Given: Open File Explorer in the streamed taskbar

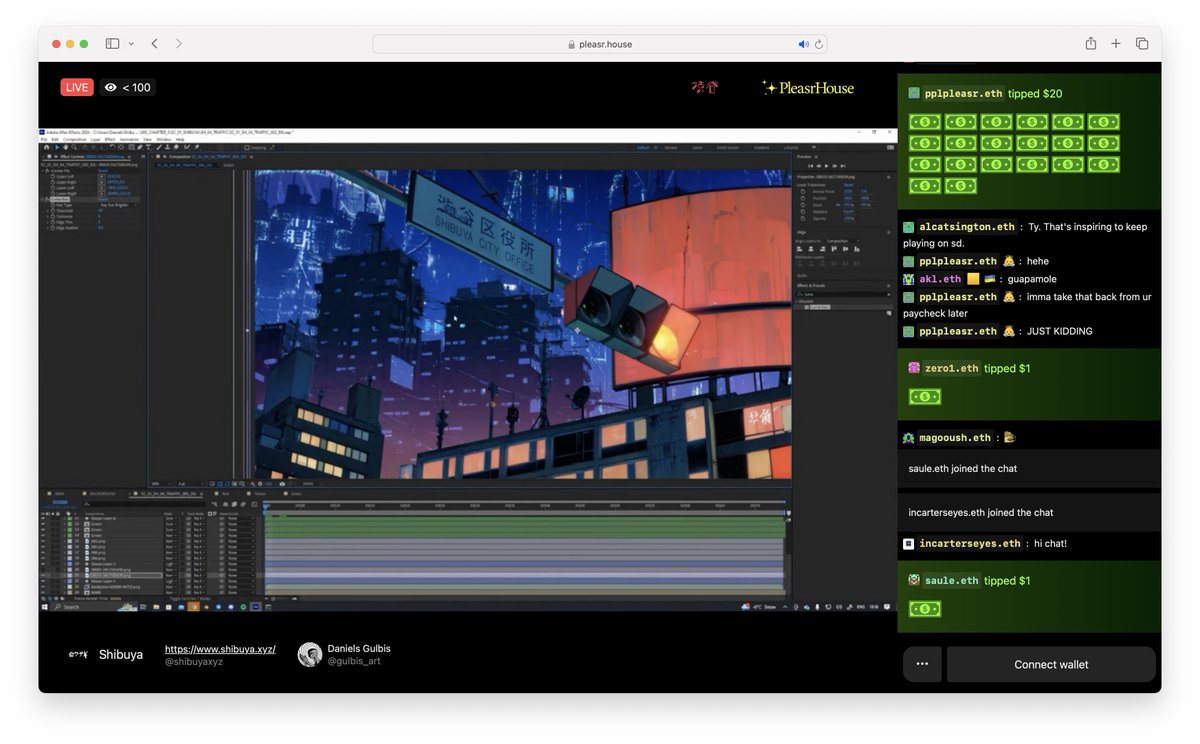Looking at the screenshot, I should (x=156, y=607).
